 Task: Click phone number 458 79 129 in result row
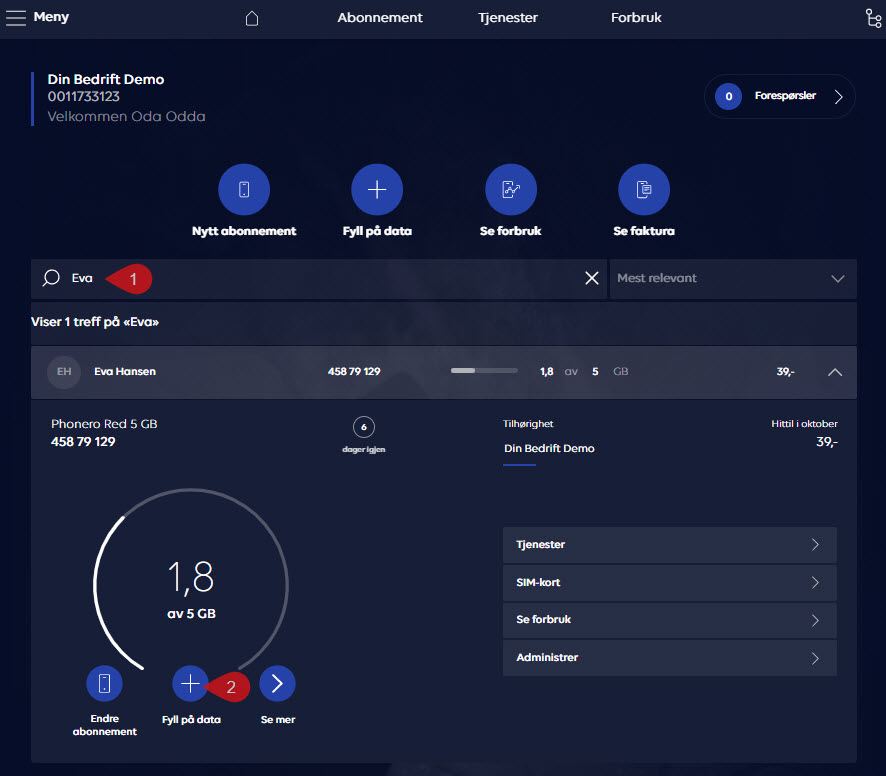point(354,371)
